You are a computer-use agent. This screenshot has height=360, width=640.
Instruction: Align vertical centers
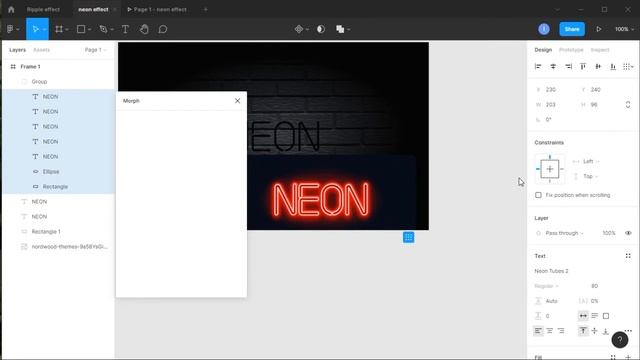(x=598, y=67)
